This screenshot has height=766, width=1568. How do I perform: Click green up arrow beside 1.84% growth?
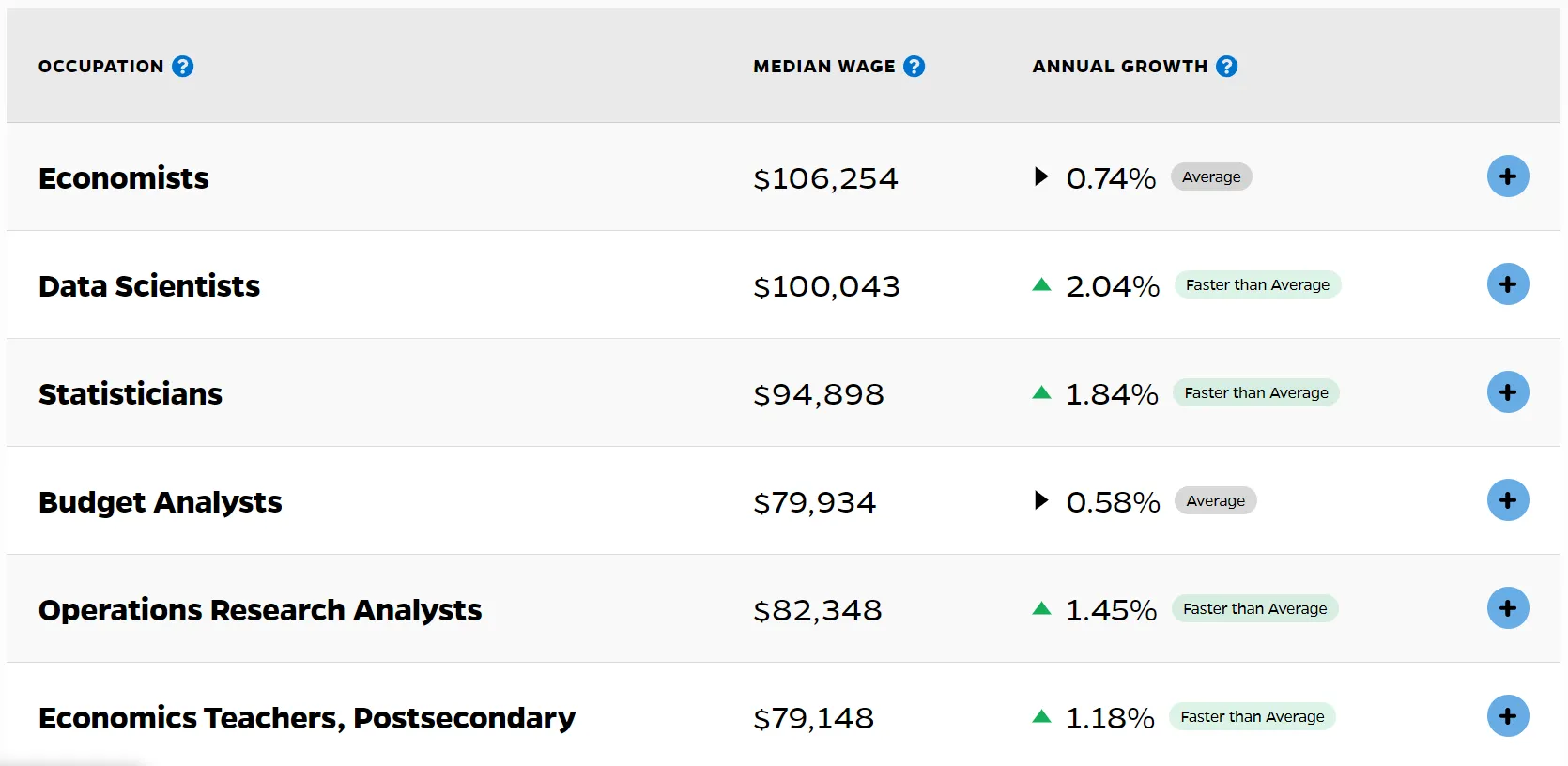pyautogui.click(x=1041, y=393)
